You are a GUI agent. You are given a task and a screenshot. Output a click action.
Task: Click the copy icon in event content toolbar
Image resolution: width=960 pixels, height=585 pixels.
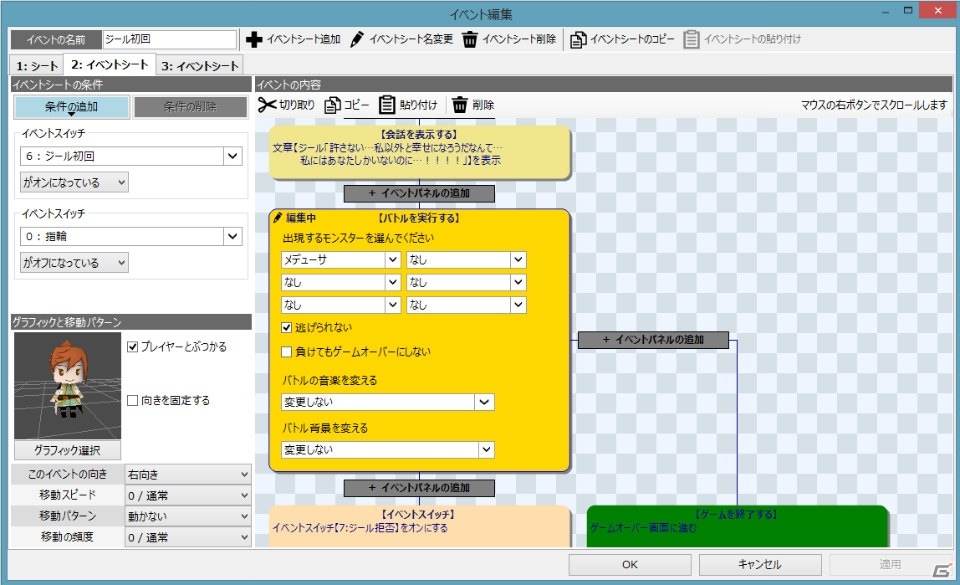pyautogui.click(x=332, y=105)
